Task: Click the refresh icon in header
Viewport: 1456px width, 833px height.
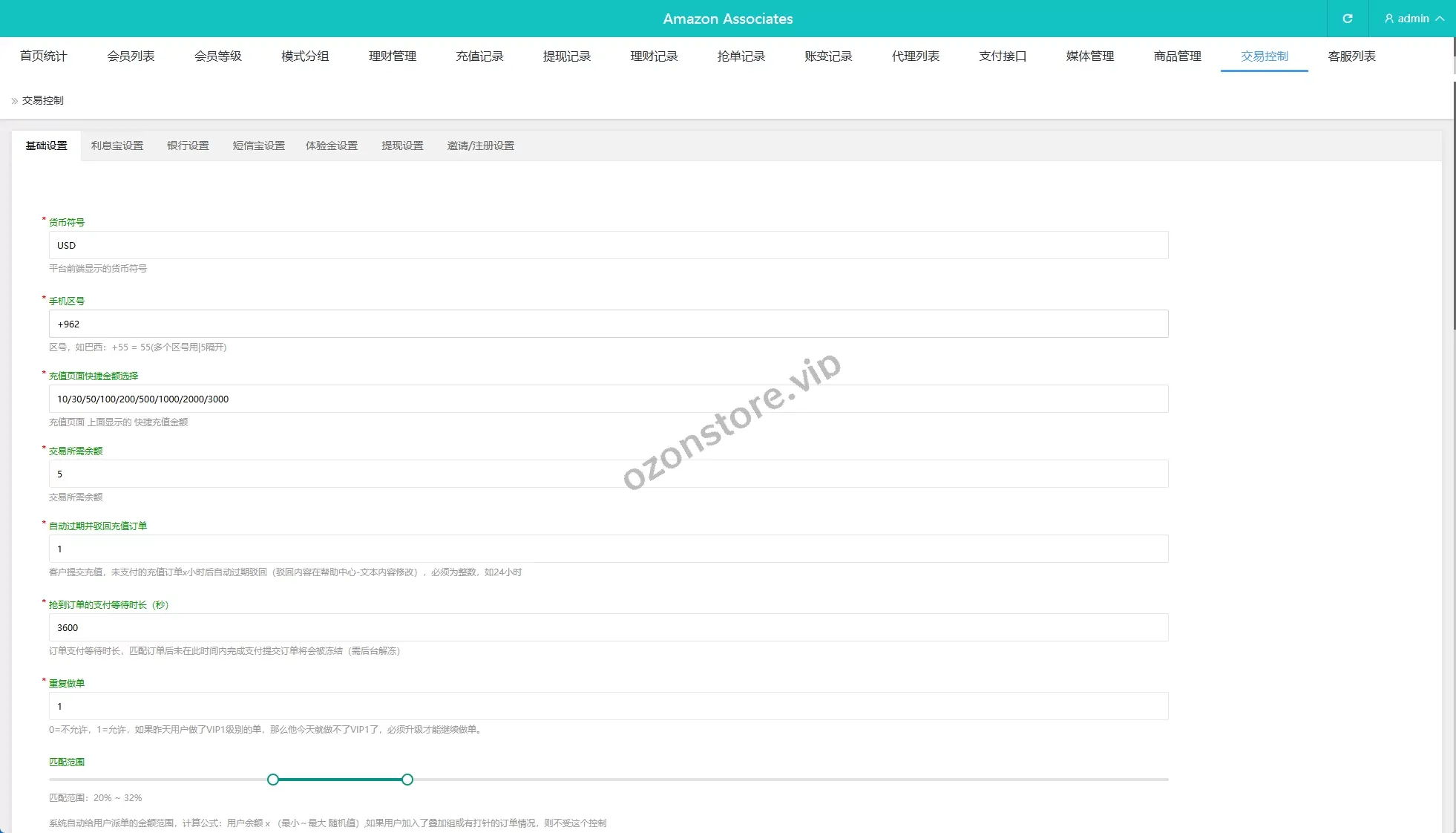Action: click(x=1347, y=19)
